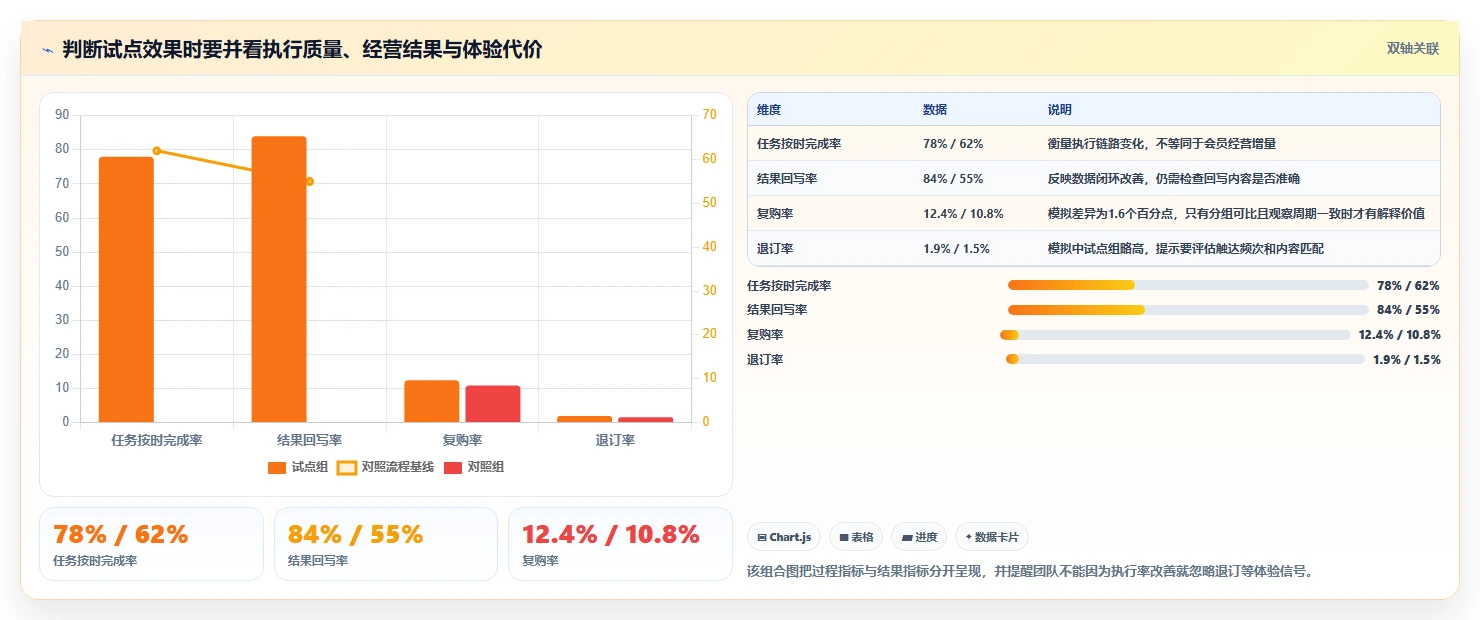Click the orange 试点组 legend swatch
Viewport: 1480px width, 620px height.
point(277,468)
